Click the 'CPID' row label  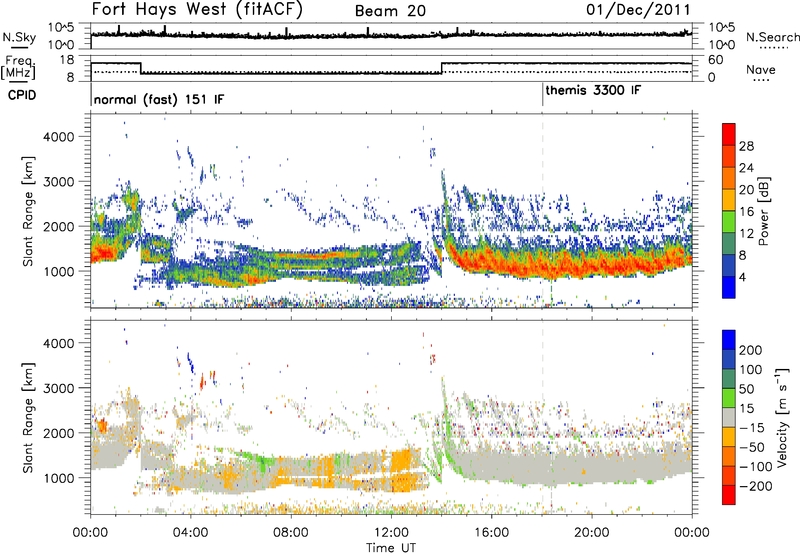coord(22,95)
